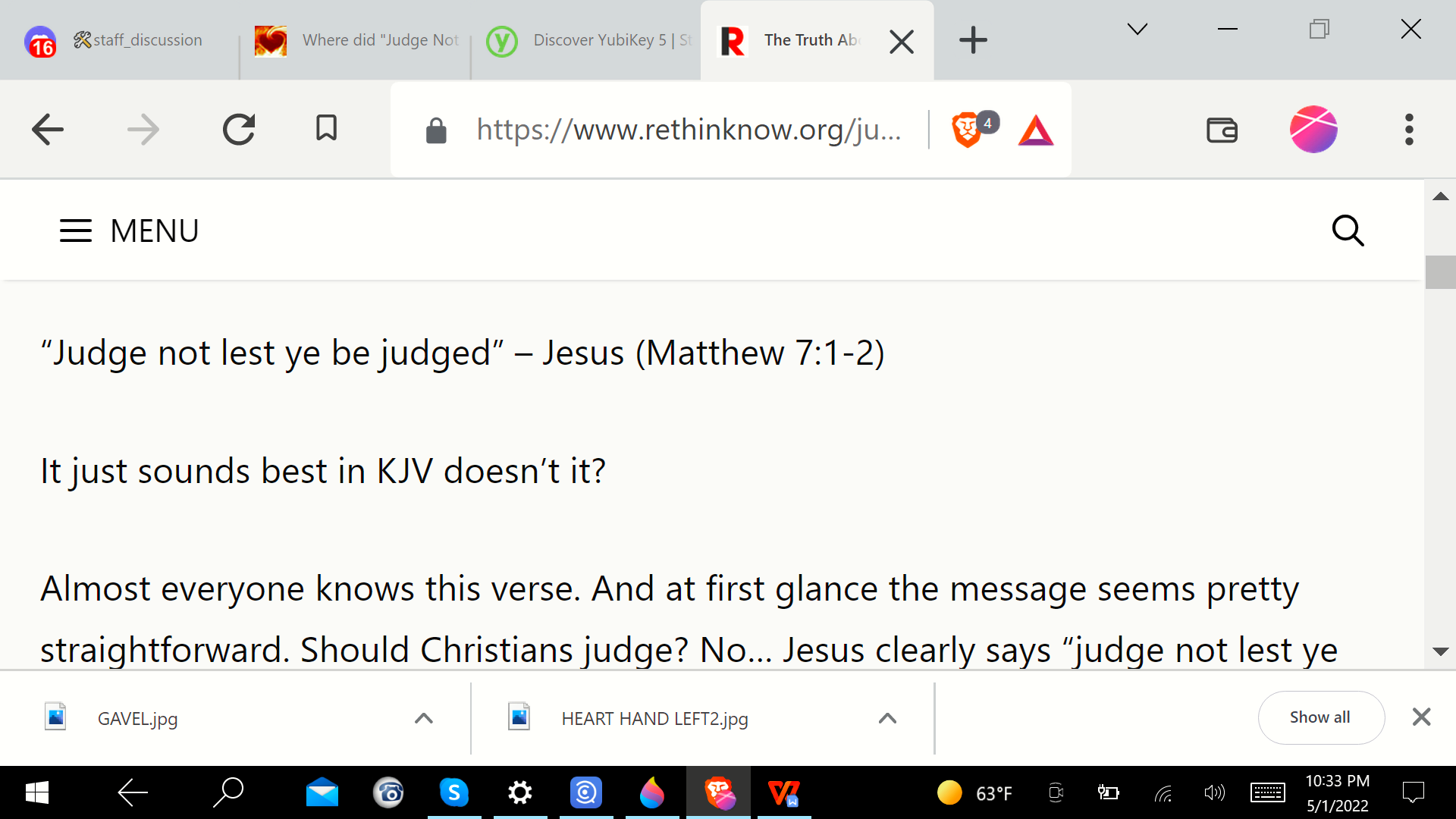Screen dimensions: 1456x819
Task: Reload the current page
Action: pyautogui.click(x=239, y=130)
